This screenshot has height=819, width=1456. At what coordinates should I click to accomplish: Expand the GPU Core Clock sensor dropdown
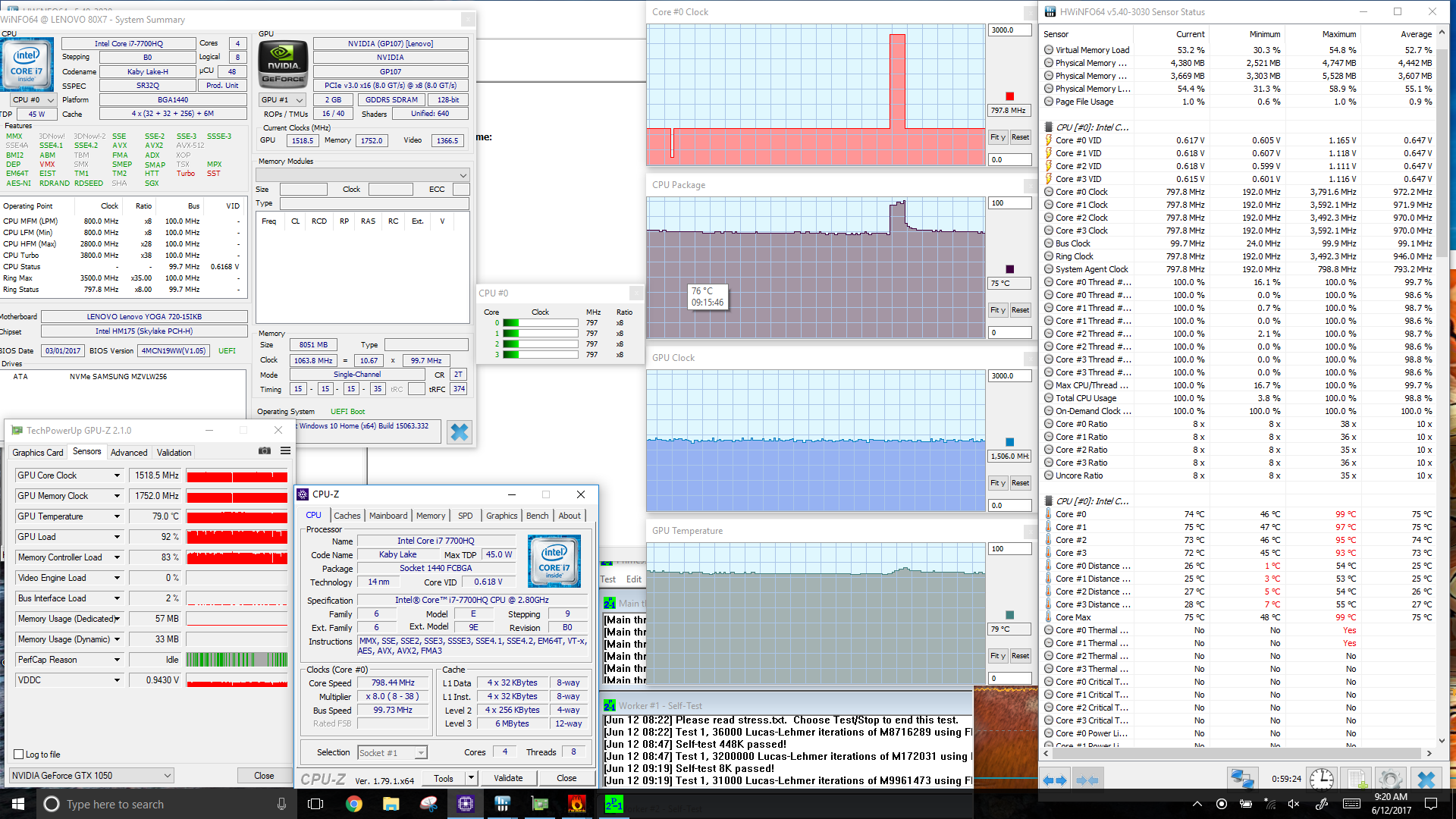click(x=117, y=475)
